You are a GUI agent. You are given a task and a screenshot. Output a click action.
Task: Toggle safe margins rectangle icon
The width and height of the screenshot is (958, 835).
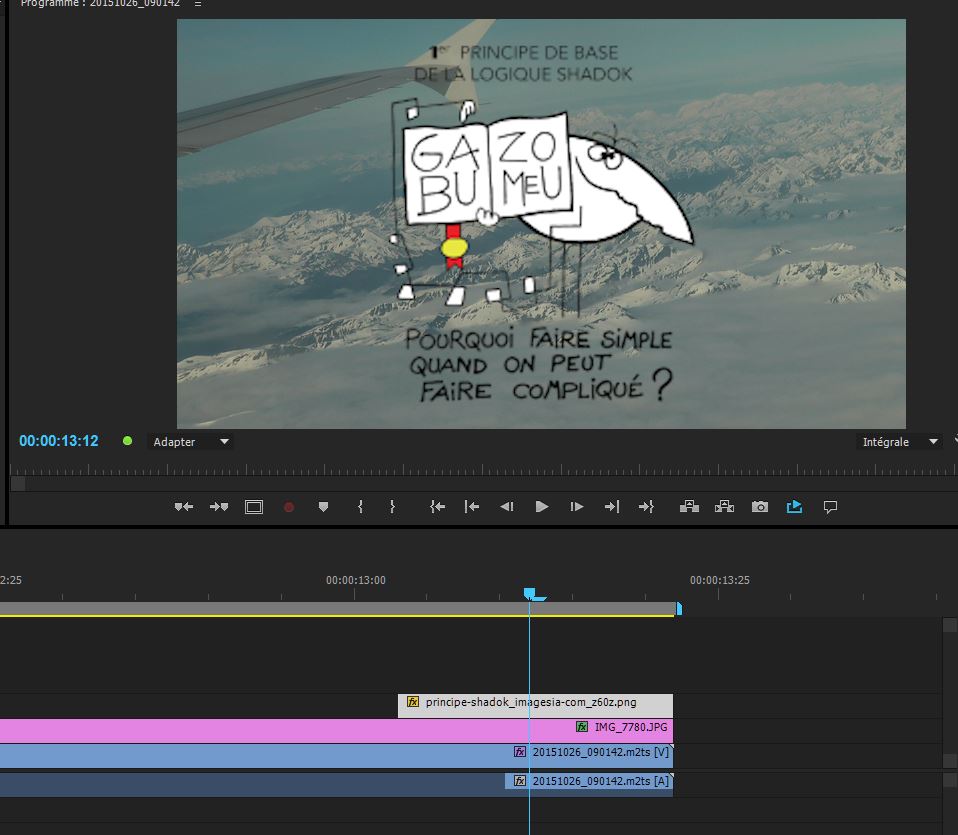click(x=254, y=507)
